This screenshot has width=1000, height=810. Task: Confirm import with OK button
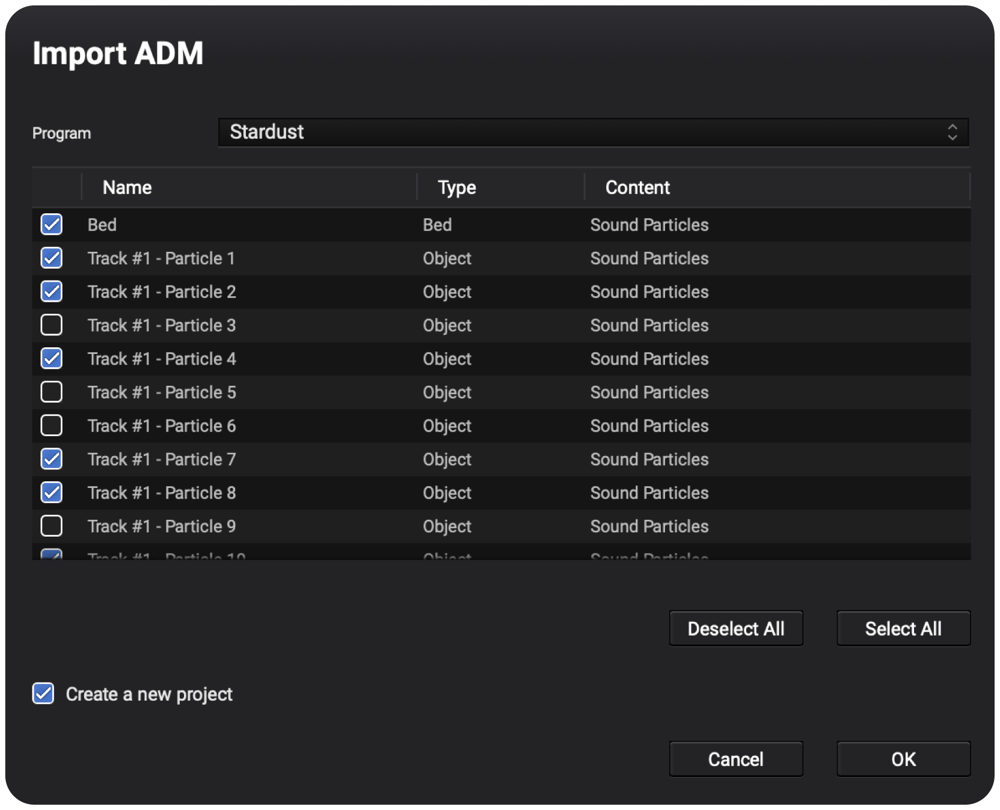[x=903, y=759]
